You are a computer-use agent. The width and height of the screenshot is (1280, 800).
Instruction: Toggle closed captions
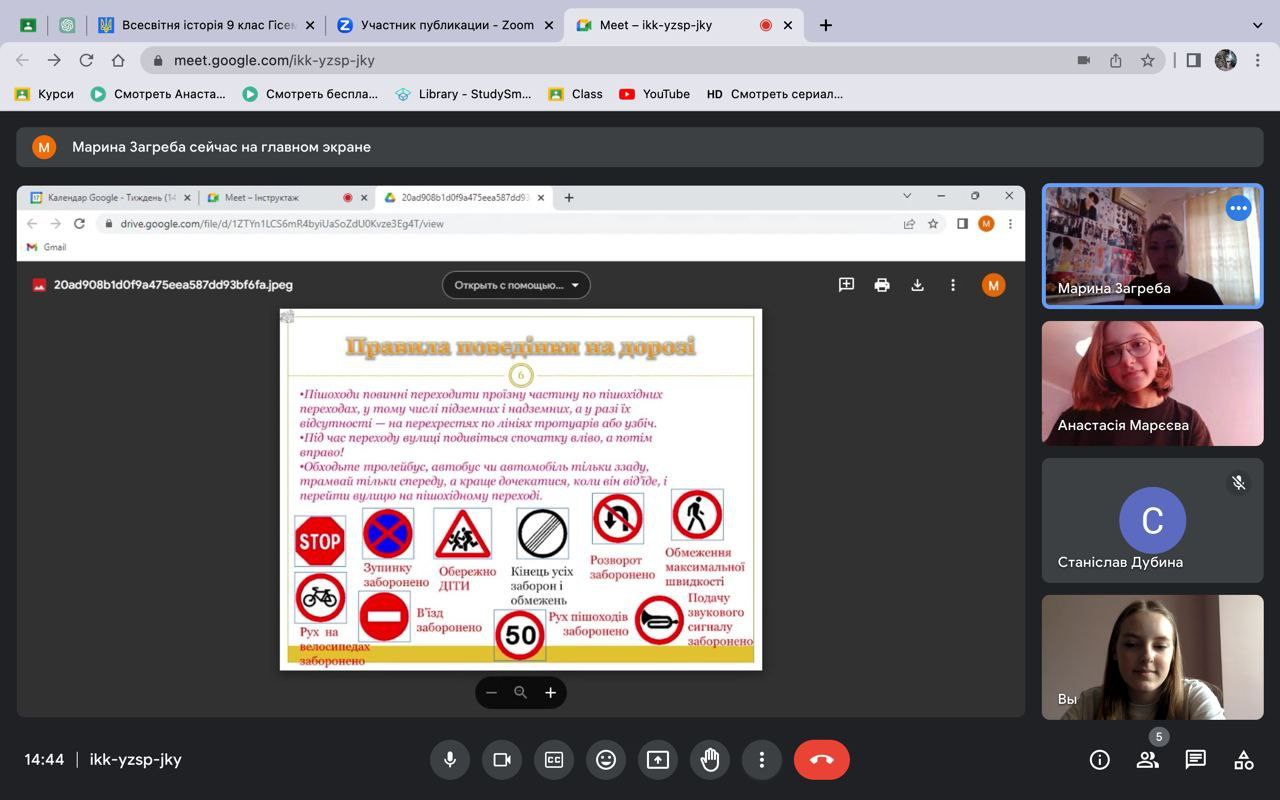point(554,760)
